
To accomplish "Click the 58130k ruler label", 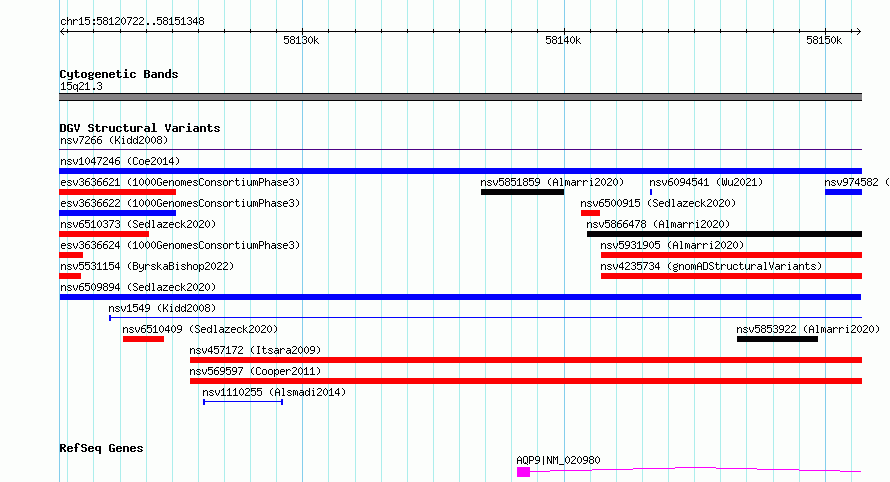I will coord(301,40).
